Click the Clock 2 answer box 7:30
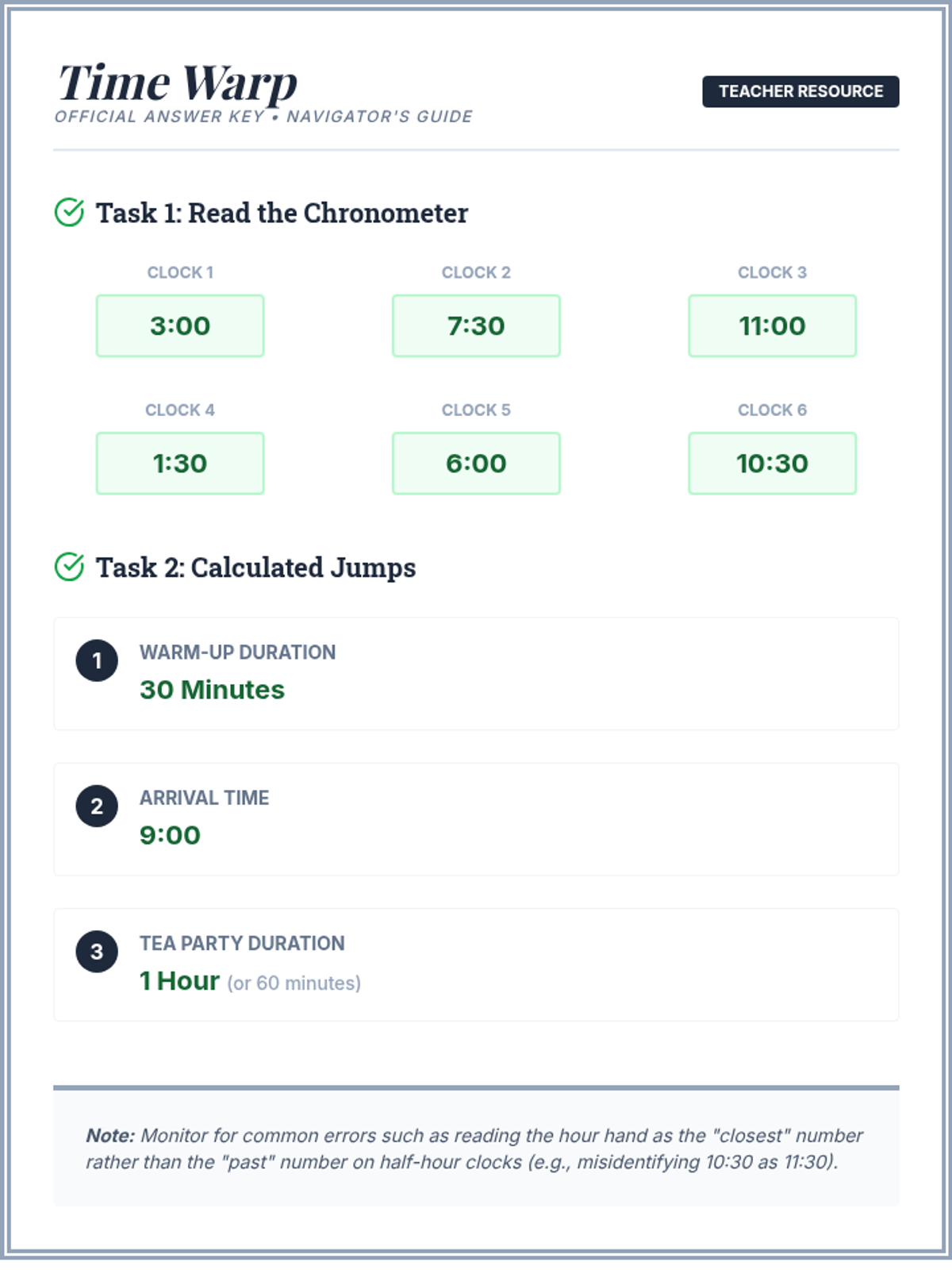 pos(476,325)
